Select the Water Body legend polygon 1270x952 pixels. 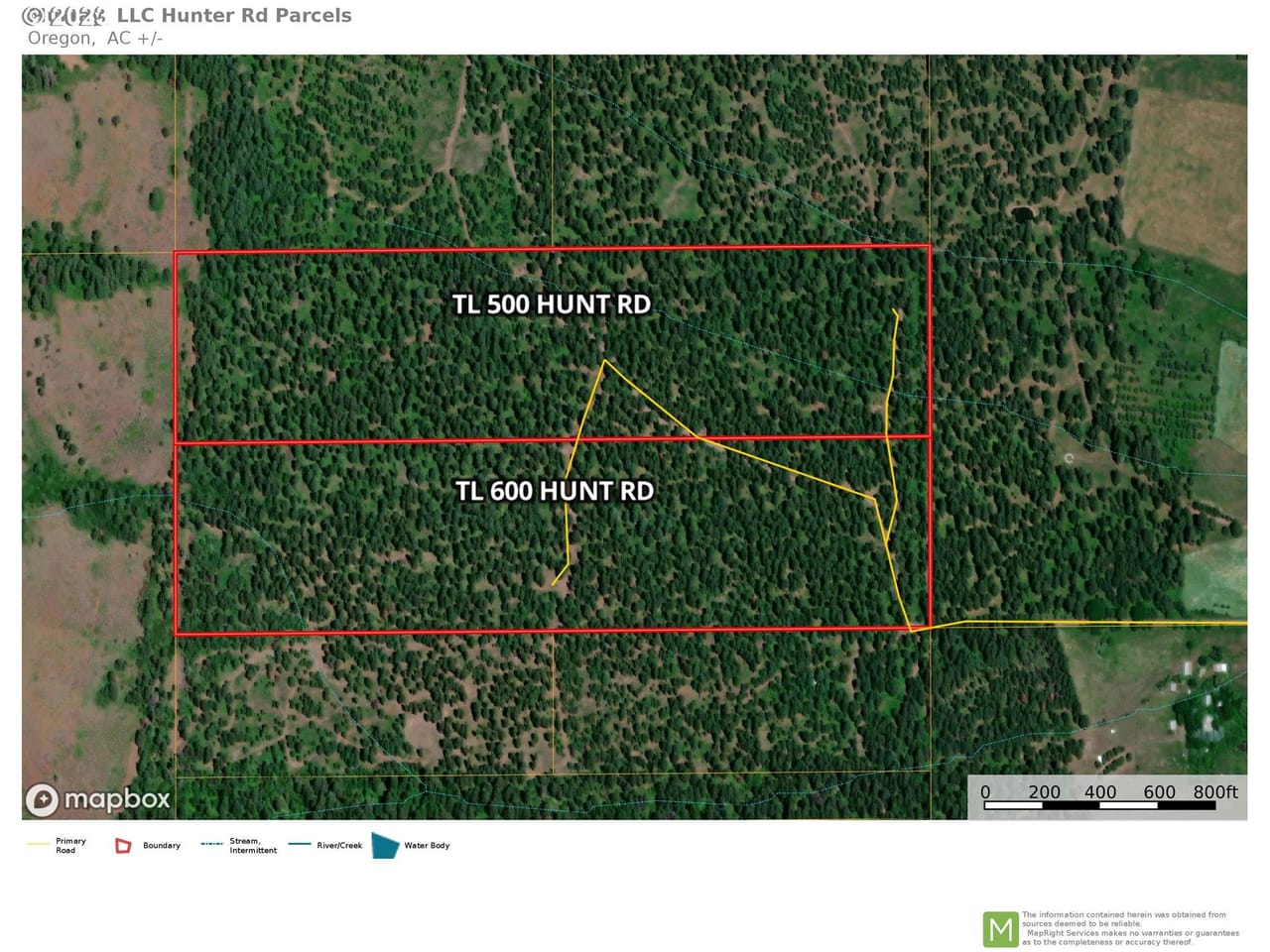[385, 846]
